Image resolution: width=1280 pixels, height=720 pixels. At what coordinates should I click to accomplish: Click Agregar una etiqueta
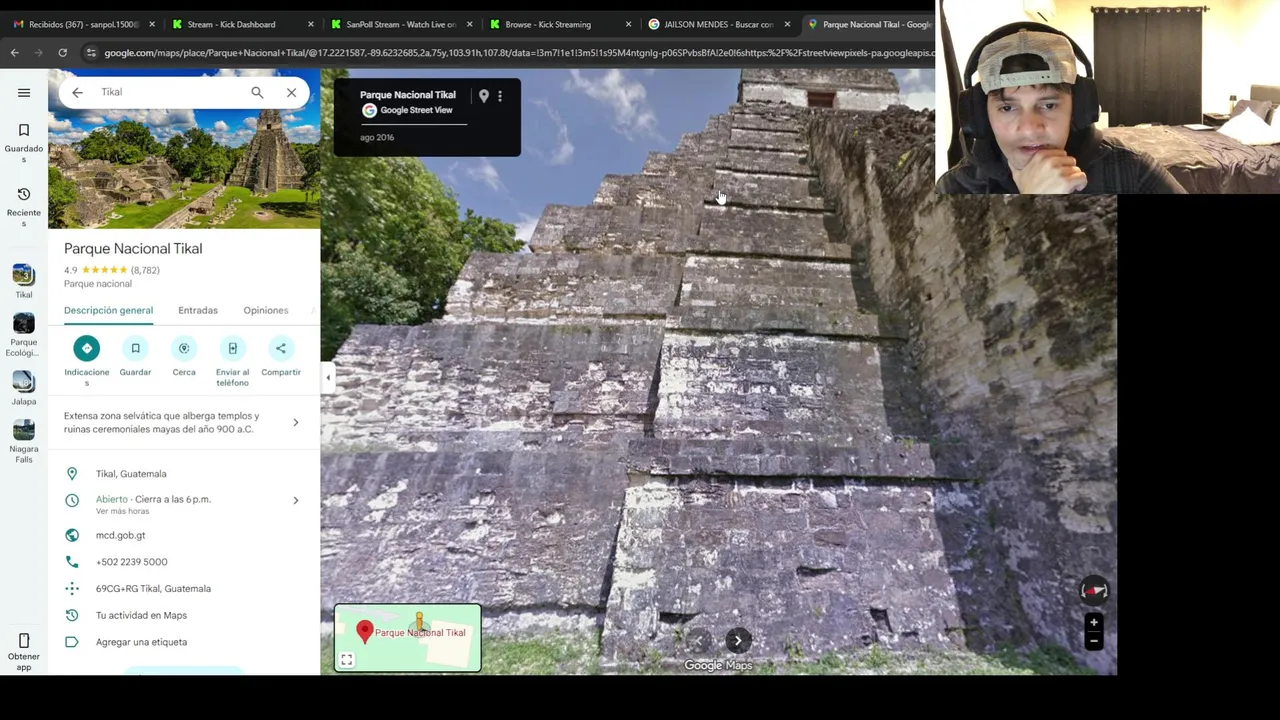point(141,642)
